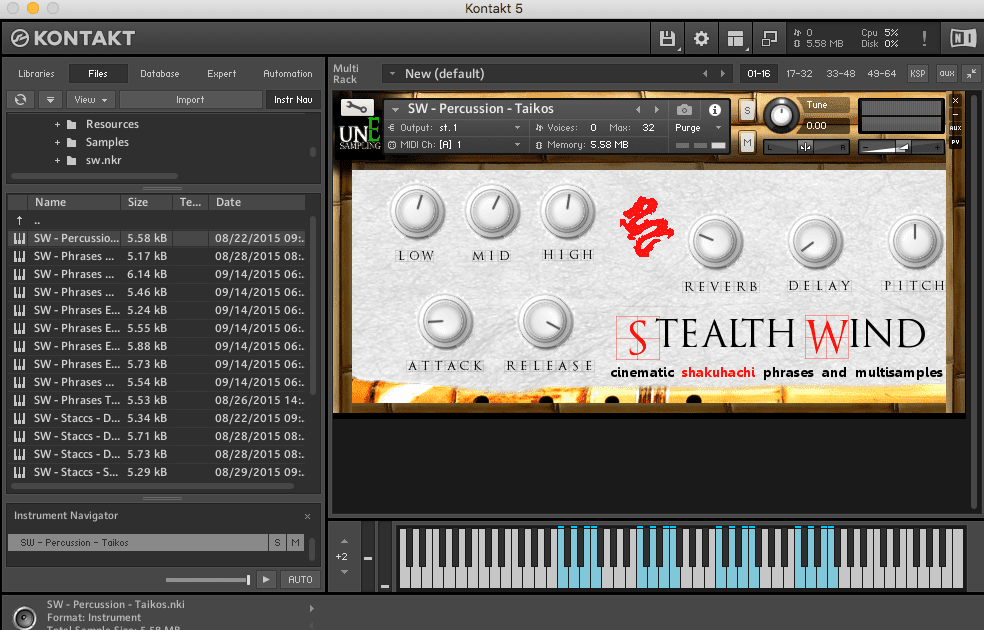Image resolution: width=984 pixels, height=630 pixels.
Task: Refresh the file browser
Action: 21,100
